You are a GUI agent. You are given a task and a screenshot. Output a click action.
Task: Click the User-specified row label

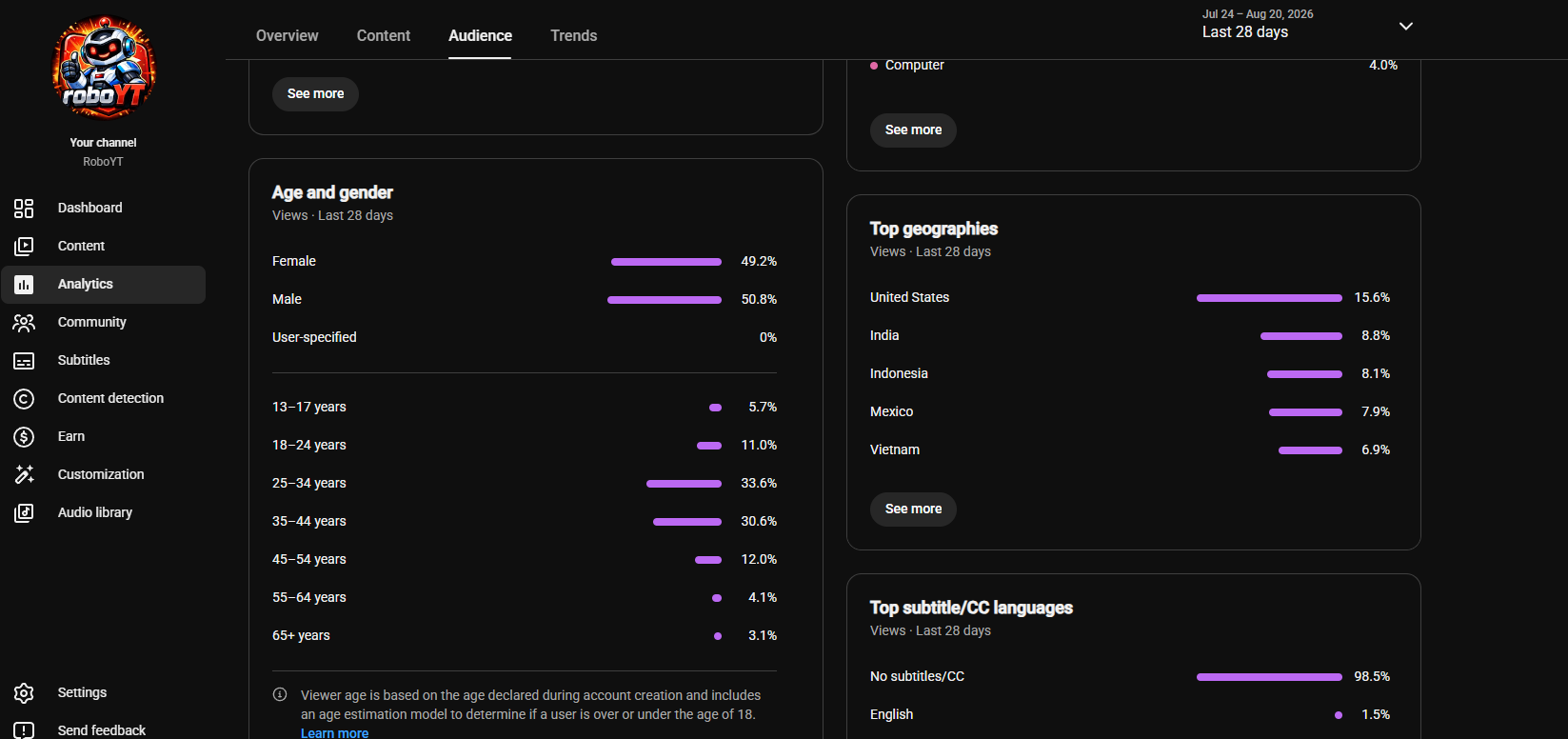click(x=314, y=337)
